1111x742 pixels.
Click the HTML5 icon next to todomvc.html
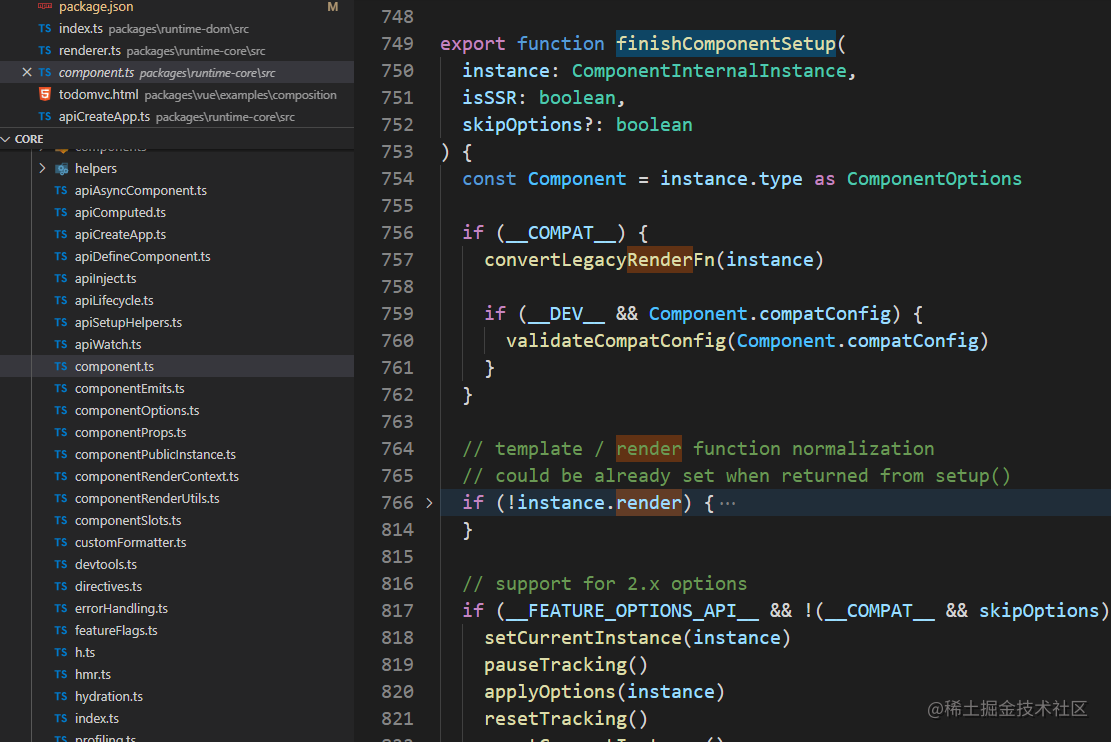[45, 94]
